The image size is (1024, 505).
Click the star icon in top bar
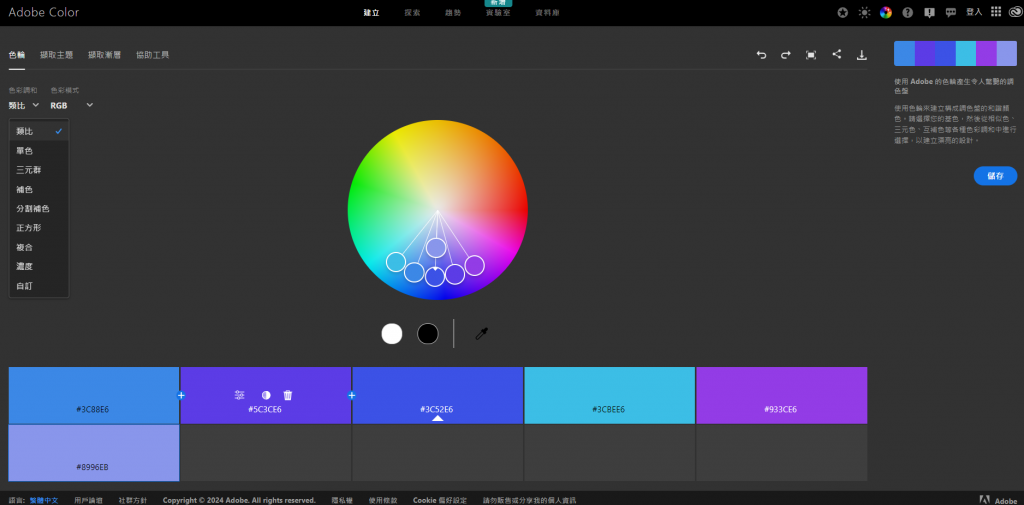coord(843,12)
